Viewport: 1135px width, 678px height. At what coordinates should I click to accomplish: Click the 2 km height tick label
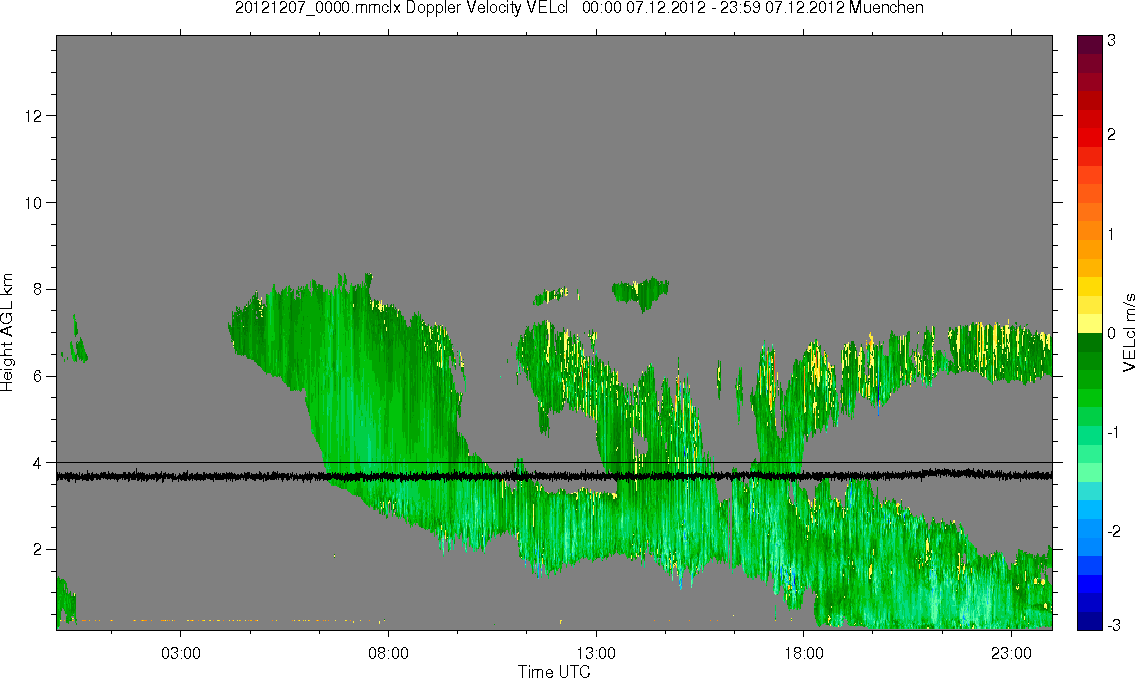(38, 550)
